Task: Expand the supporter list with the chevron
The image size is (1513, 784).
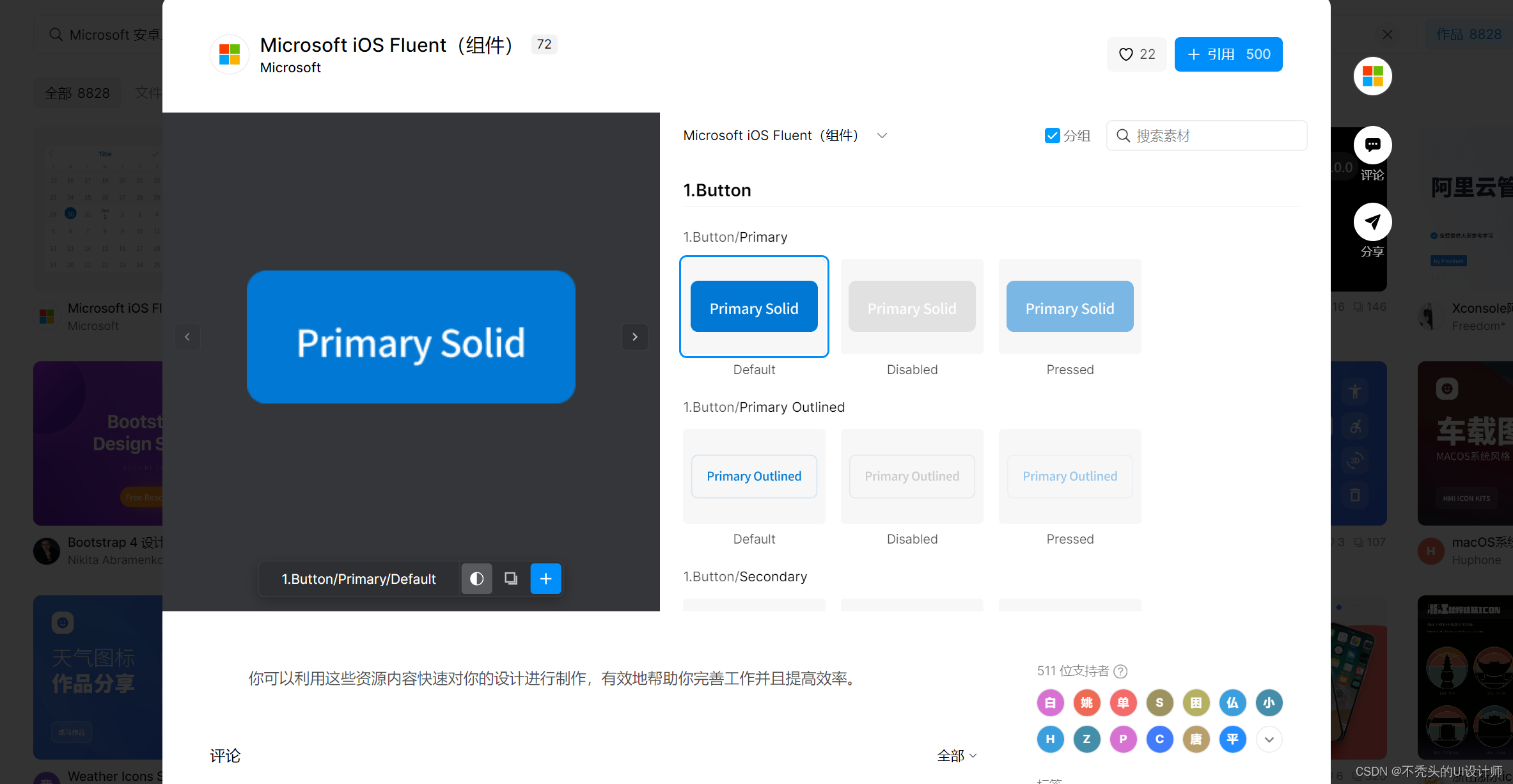Action: tap(1269, 739)
